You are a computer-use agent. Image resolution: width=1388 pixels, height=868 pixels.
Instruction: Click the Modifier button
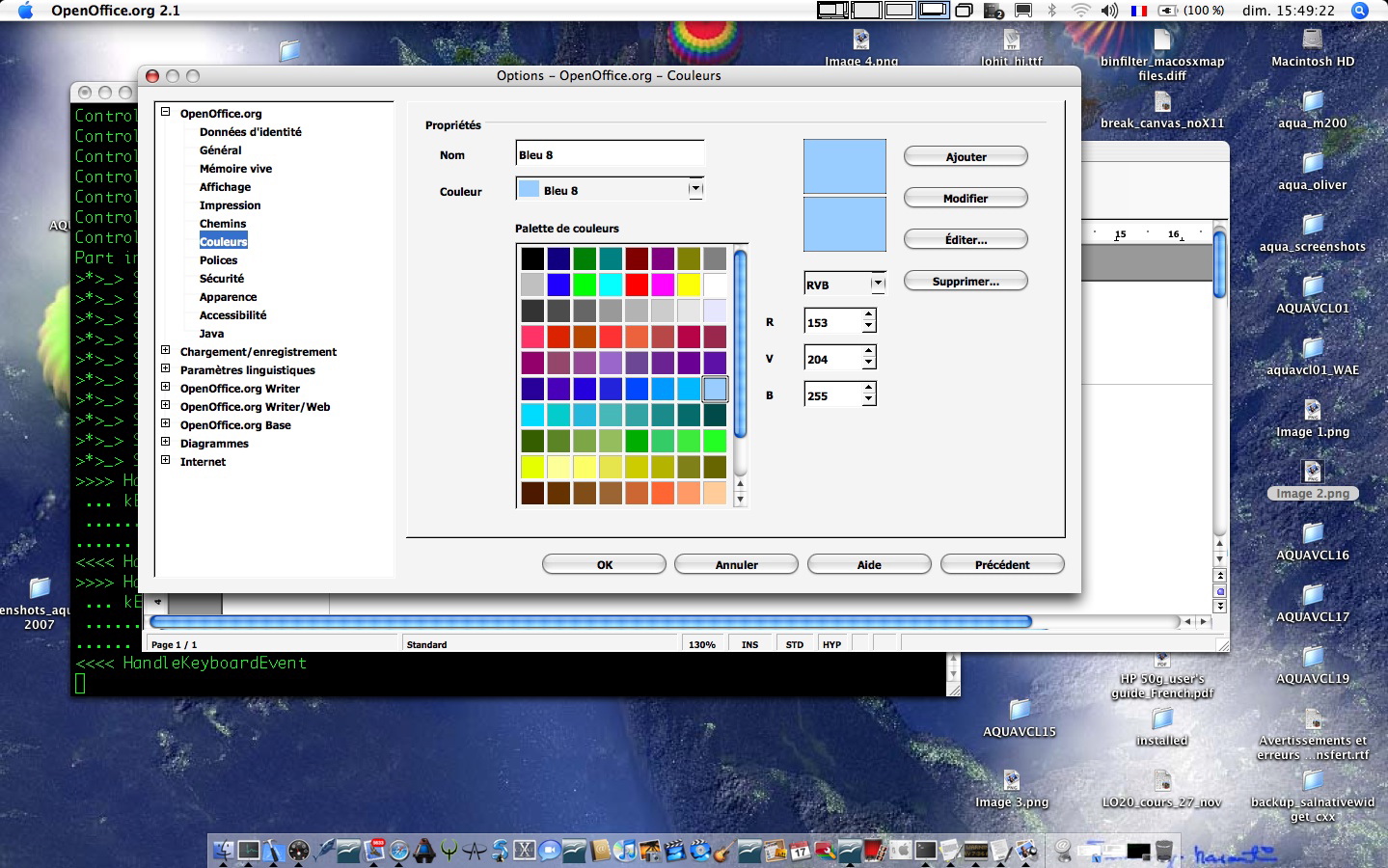(x=966, y=199)
